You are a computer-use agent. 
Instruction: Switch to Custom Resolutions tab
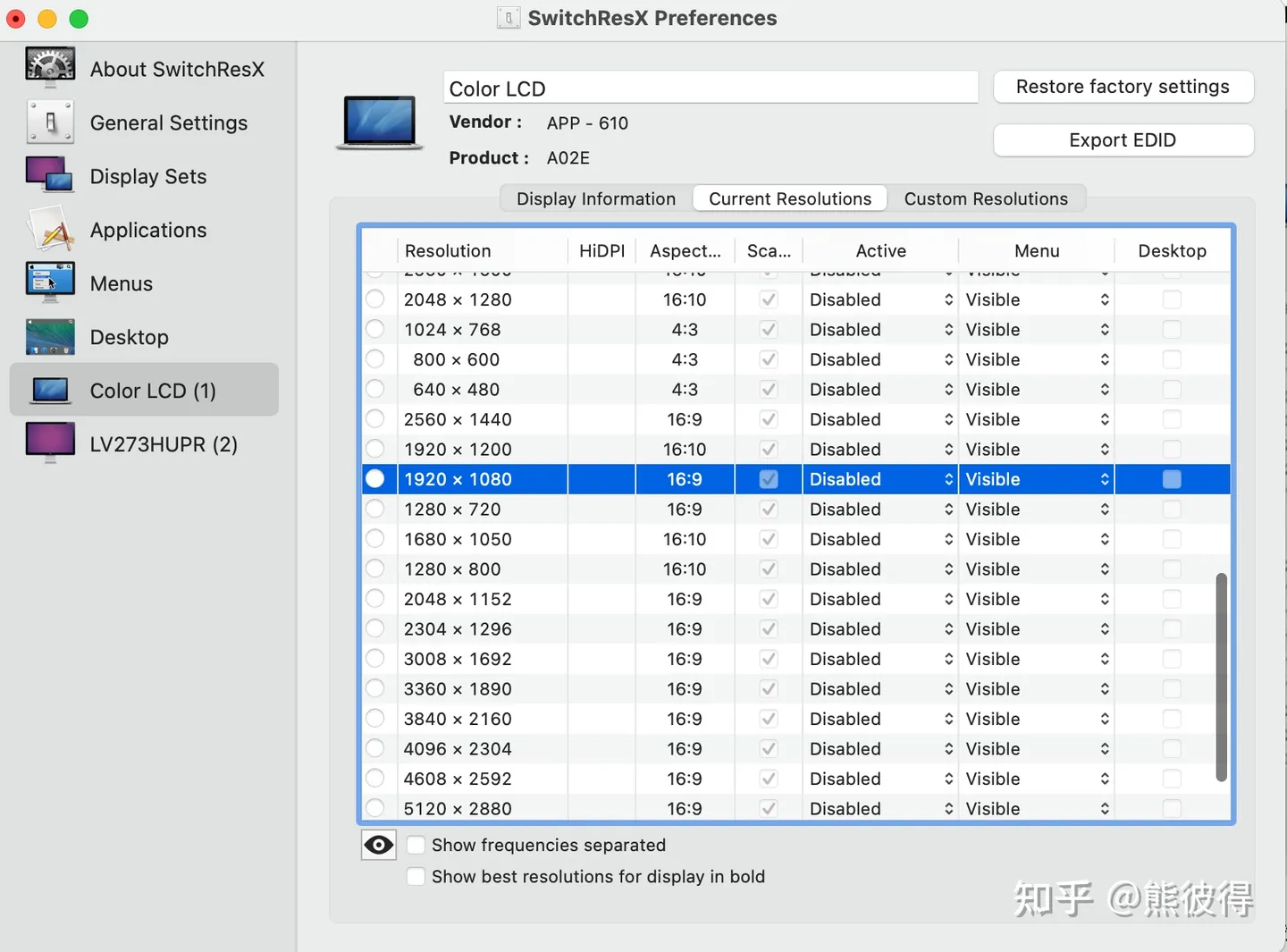986,198
